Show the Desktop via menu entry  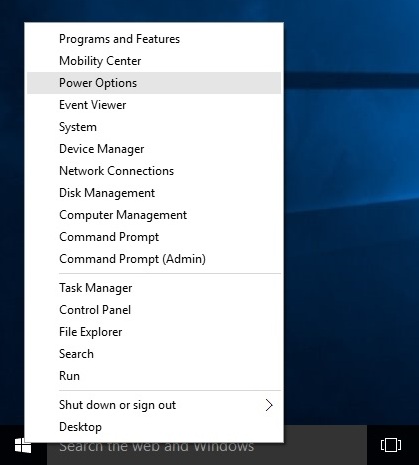(x=154, y=427)
